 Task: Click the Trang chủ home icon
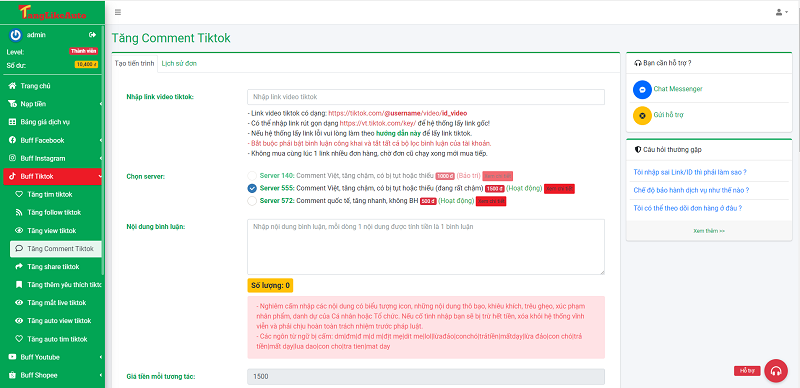12,86
